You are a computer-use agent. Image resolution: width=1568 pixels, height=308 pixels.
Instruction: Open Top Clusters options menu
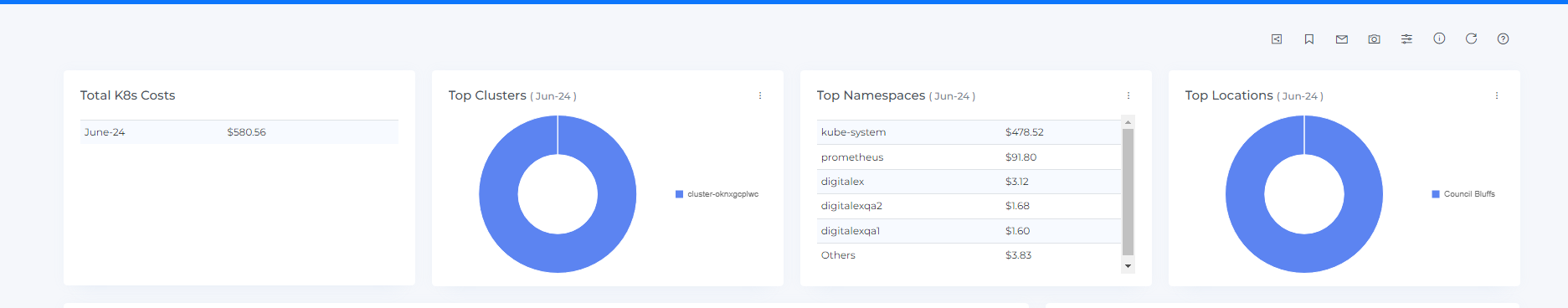point(760,95)
